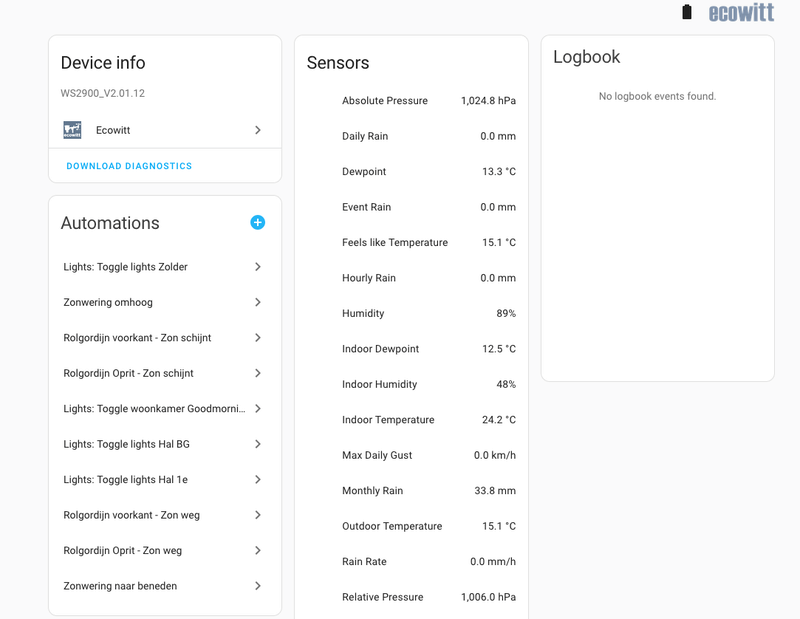Expand the Zonwering omhoog automation chevron
The height and width of the screenshot is (619, 800).
(x=257, y=302)
